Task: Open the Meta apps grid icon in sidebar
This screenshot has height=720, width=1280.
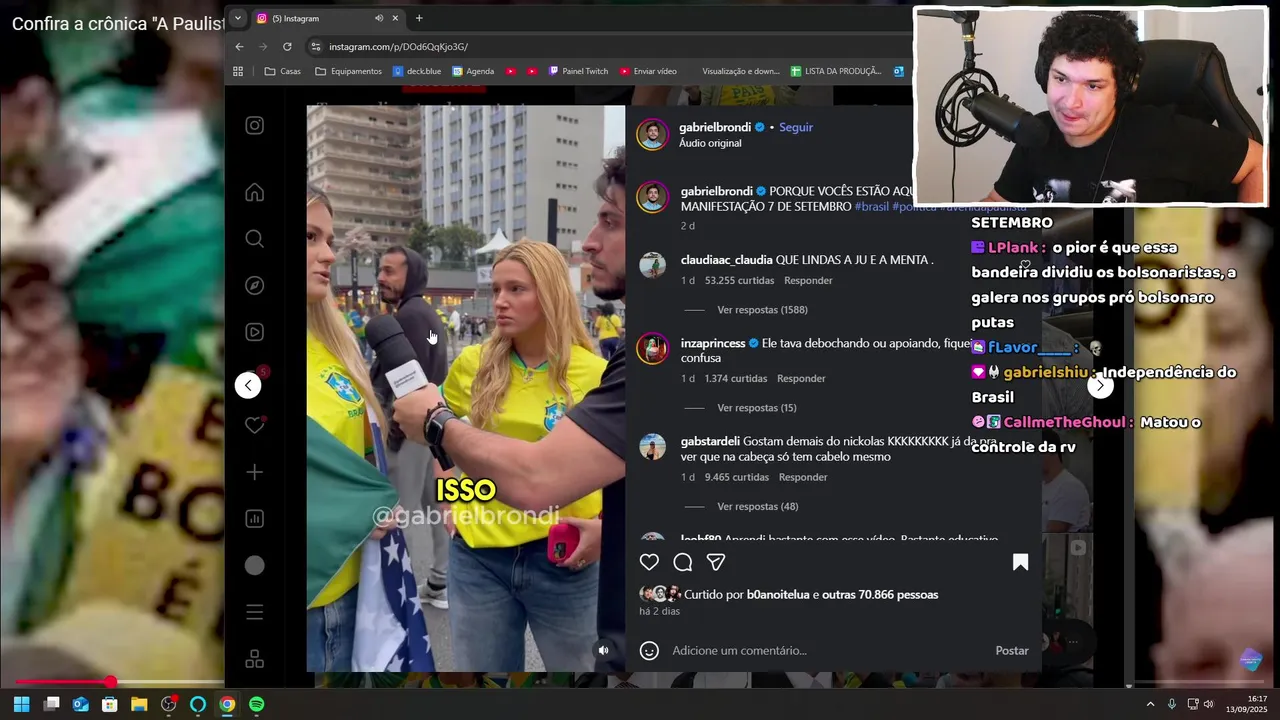Action: coord(255,659)
